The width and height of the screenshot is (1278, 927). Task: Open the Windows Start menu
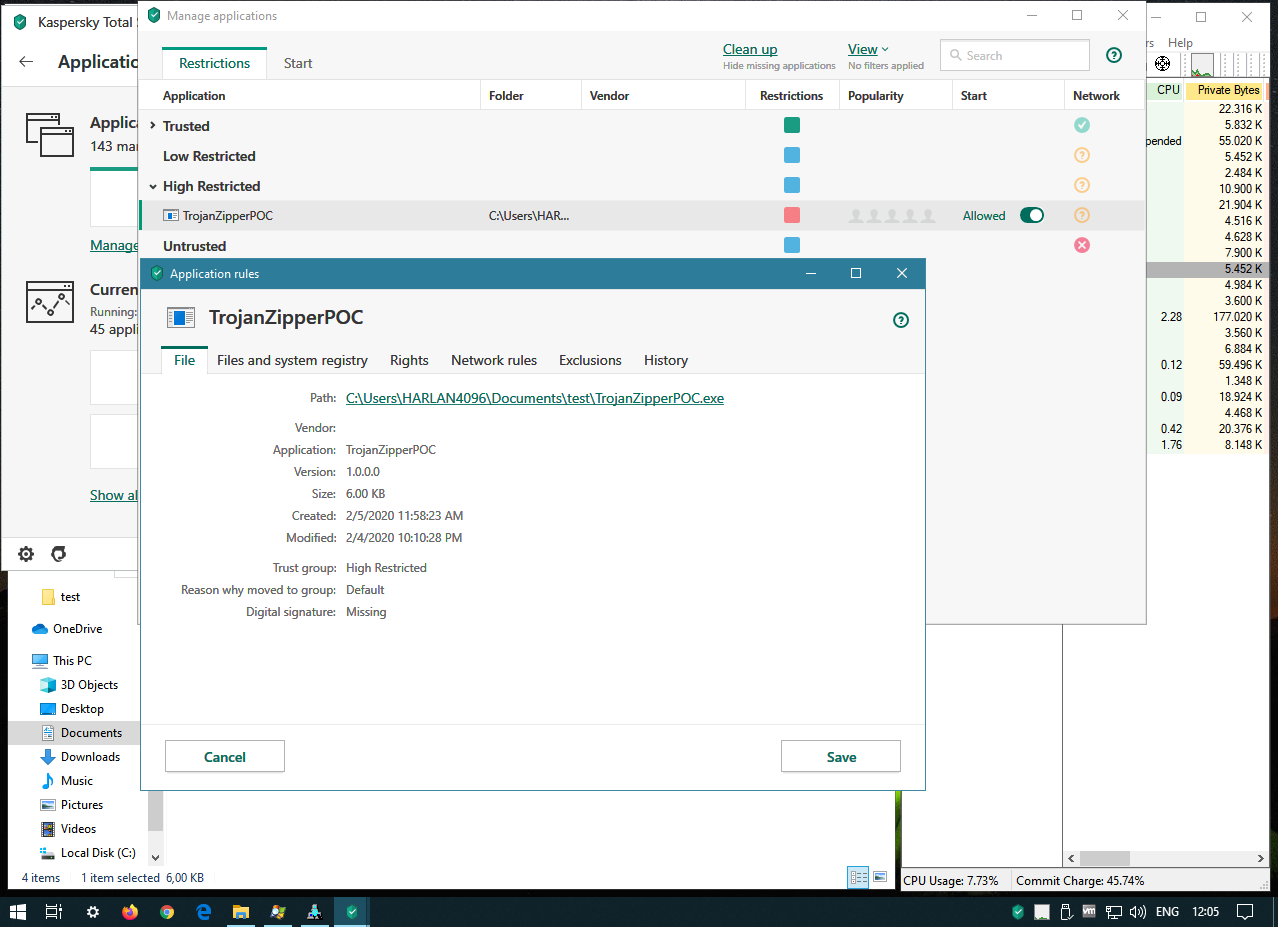click(18, 912)
